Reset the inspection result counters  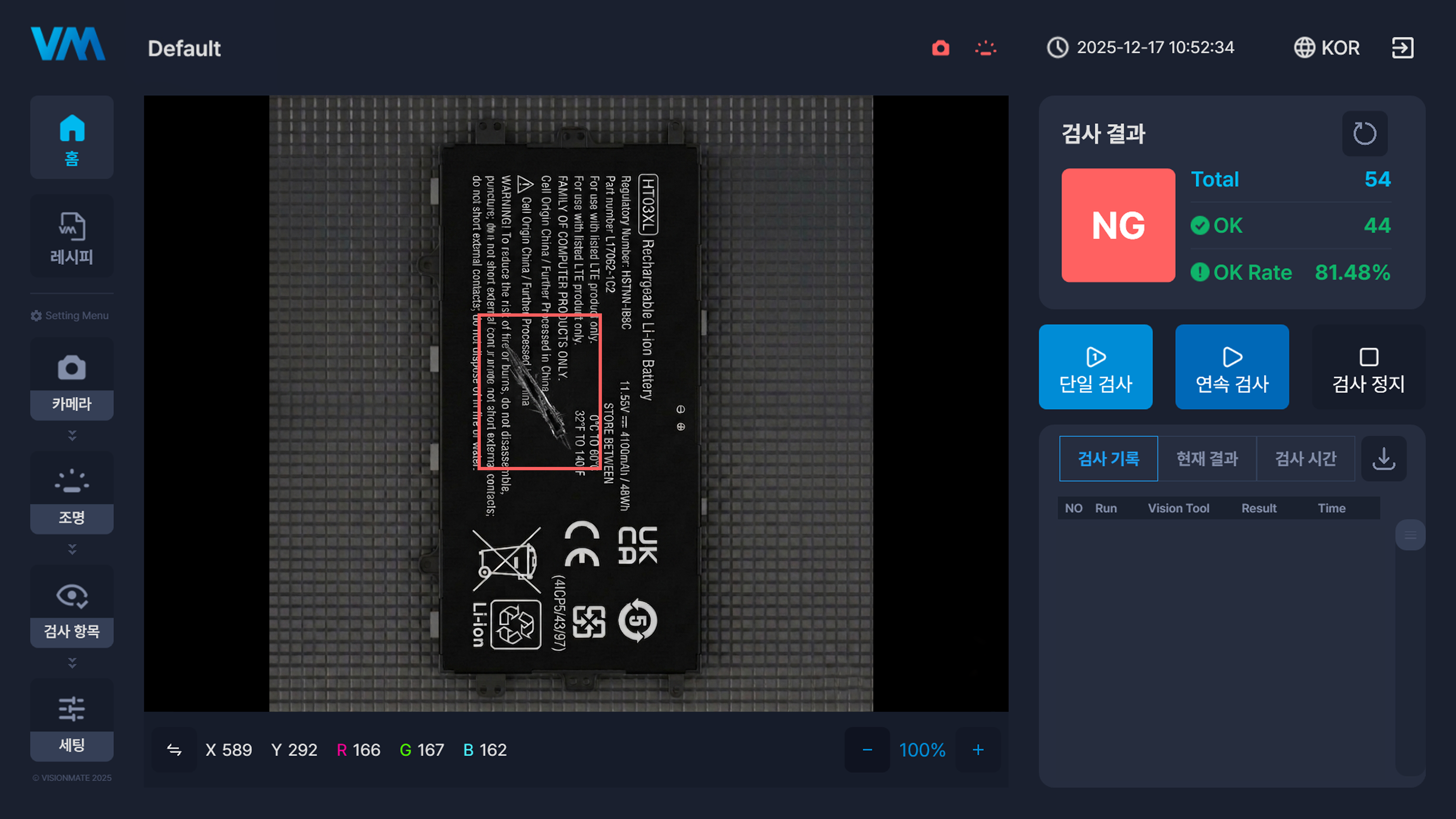1364,134
